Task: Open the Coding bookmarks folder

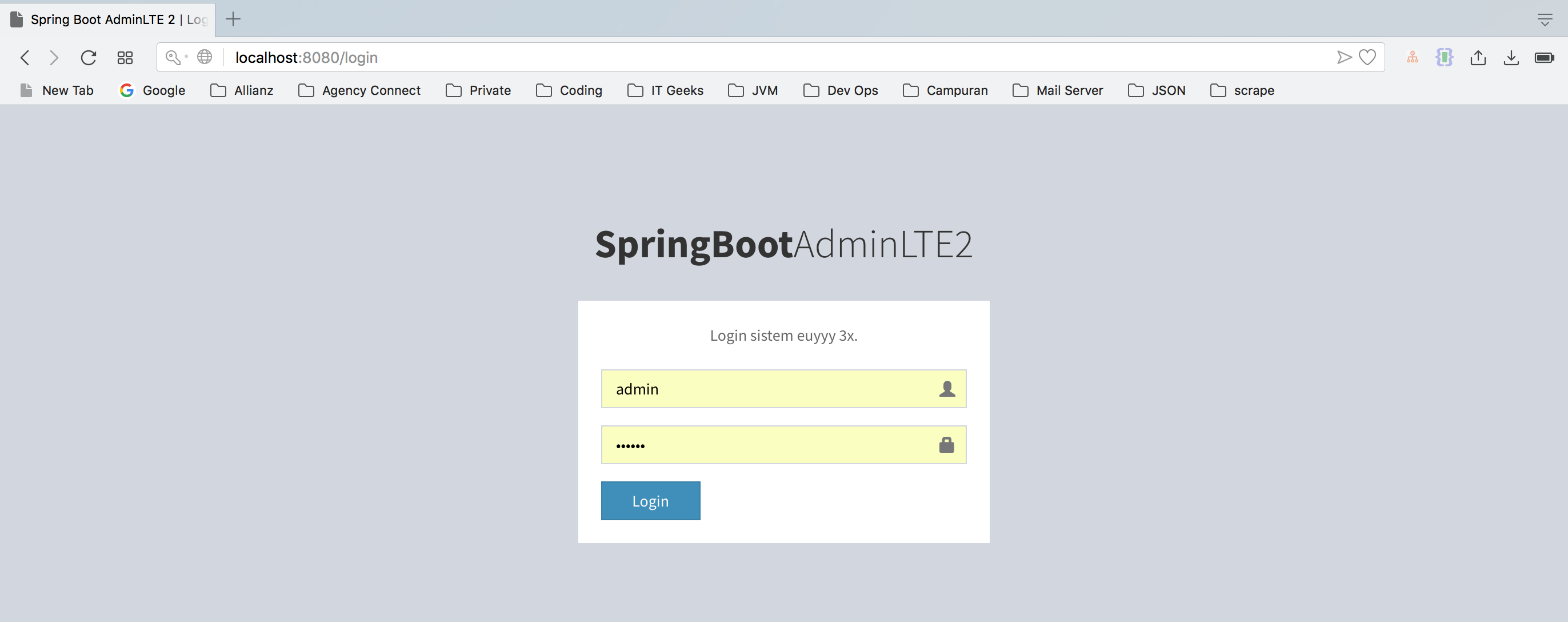Action: (x=569, y=90)
